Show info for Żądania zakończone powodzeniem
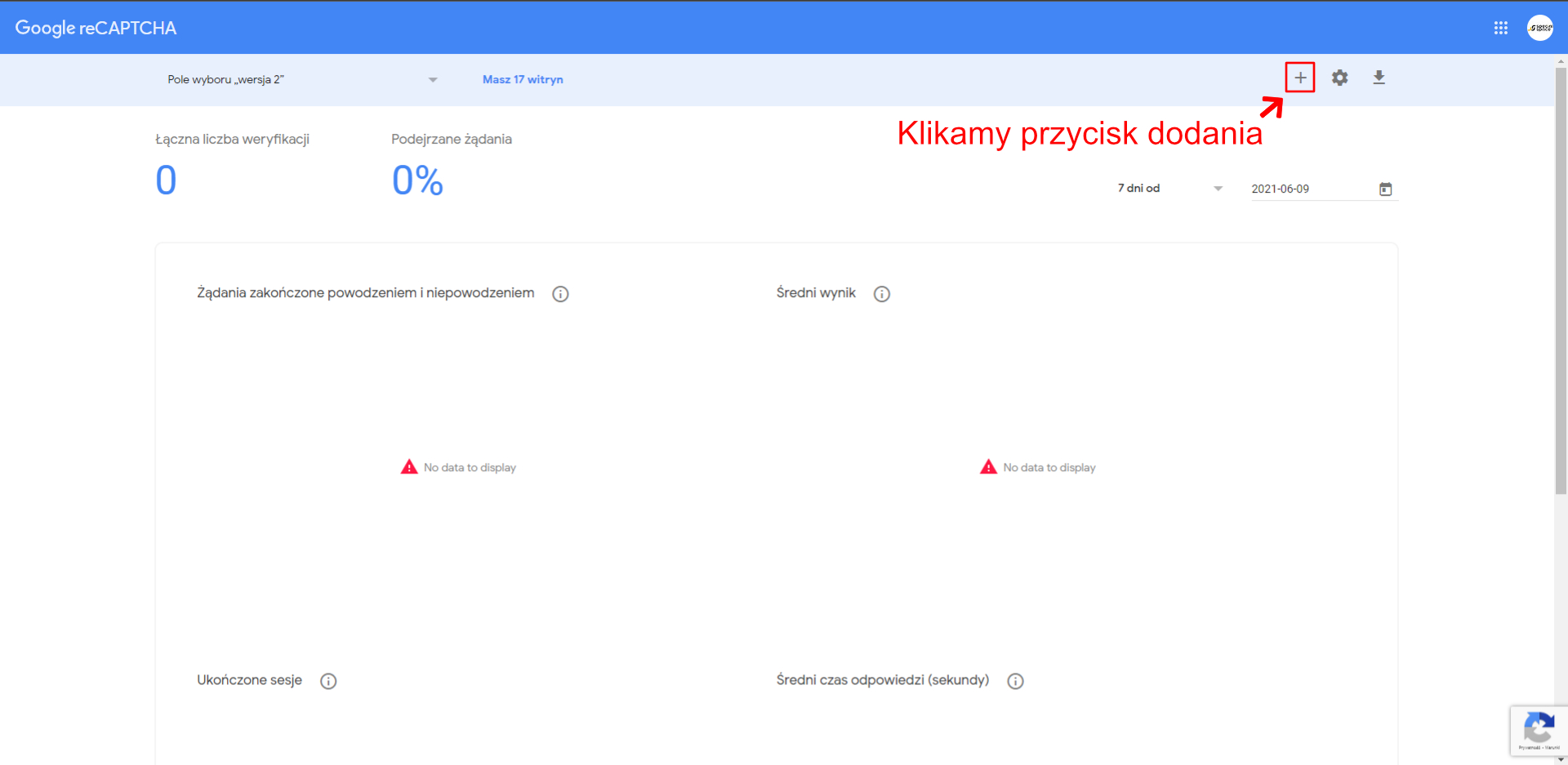The width and height of the screenshot is (1568, 765). pos(560,294)
